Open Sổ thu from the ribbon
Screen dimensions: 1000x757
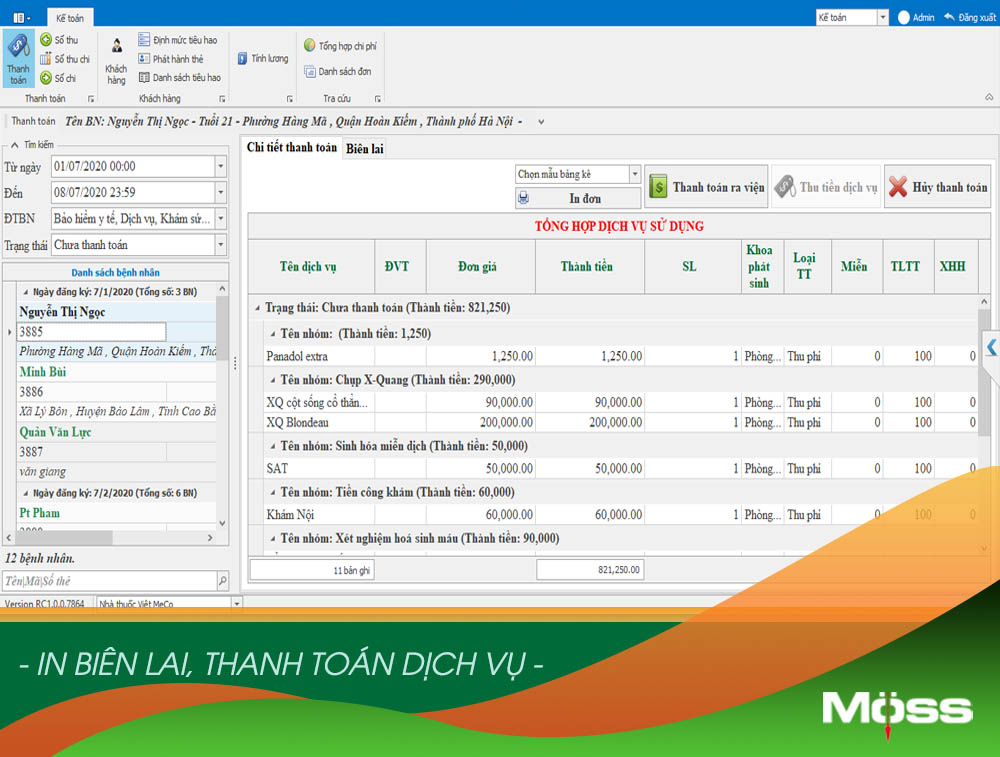pos(59,40)
